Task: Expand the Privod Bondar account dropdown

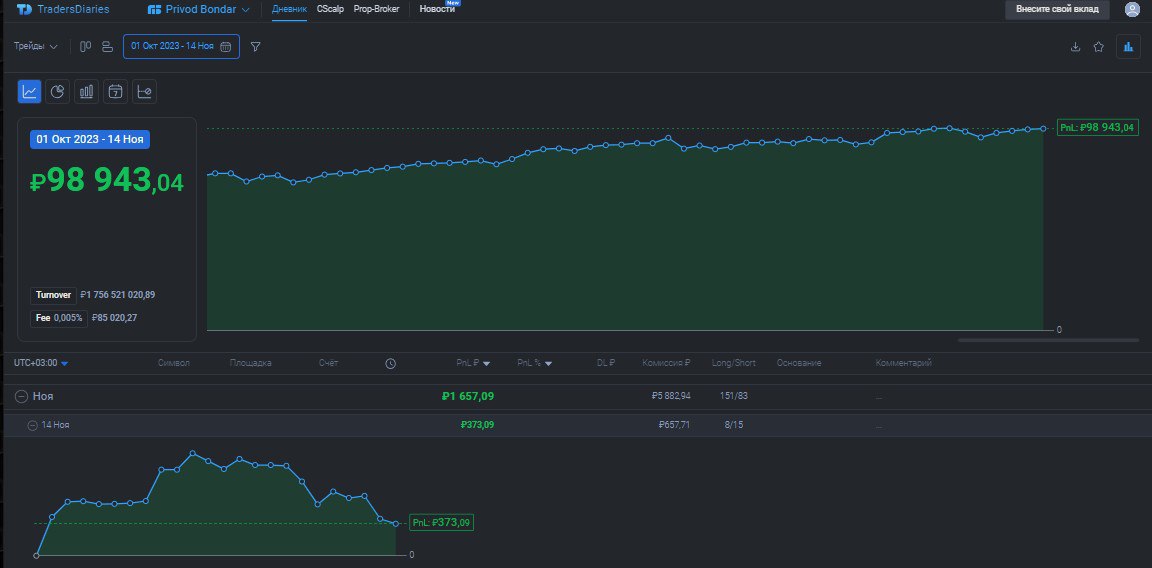Action: tap(198, 10)
